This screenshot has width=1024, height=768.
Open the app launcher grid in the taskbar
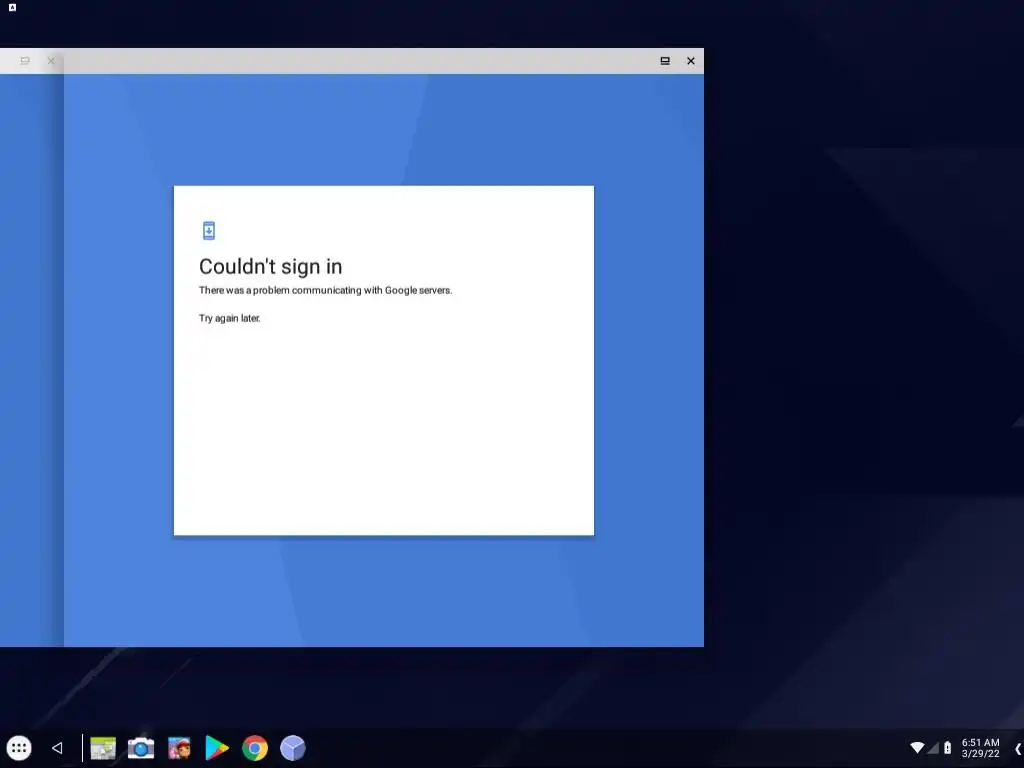tap(19, 748)
